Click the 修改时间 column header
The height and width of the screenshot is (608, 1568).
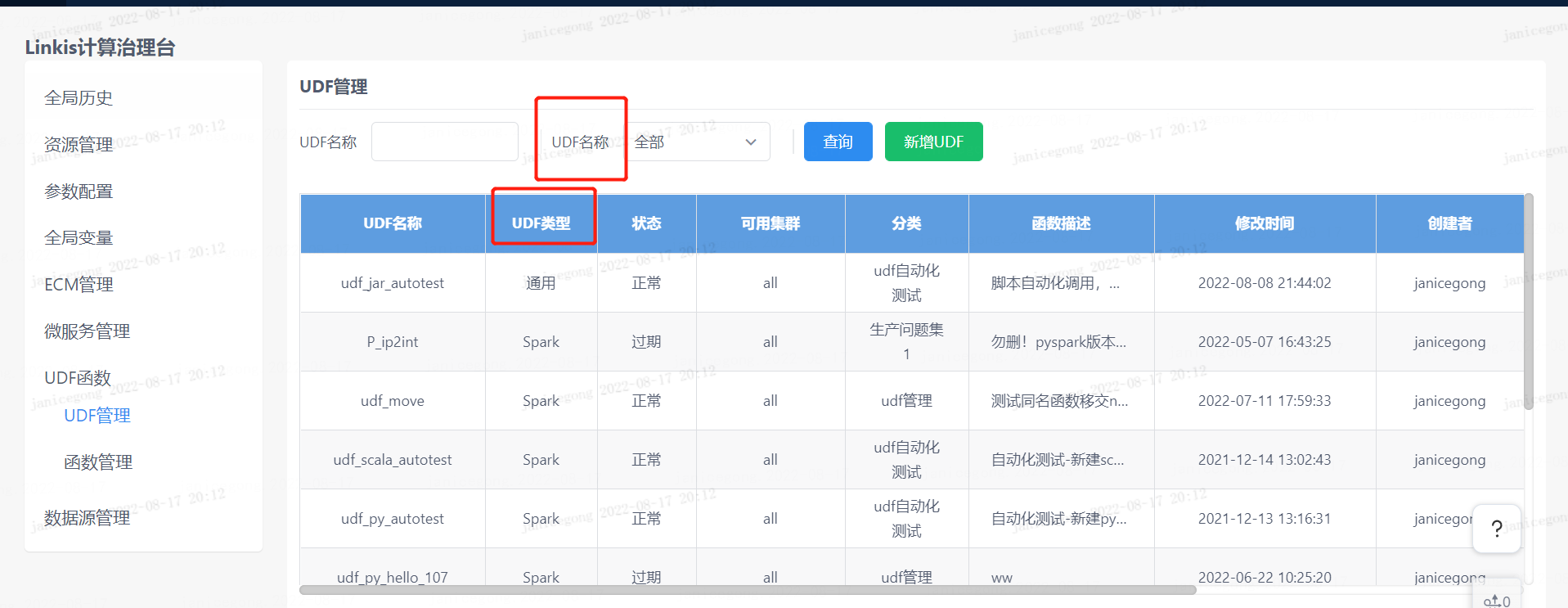1265,223
